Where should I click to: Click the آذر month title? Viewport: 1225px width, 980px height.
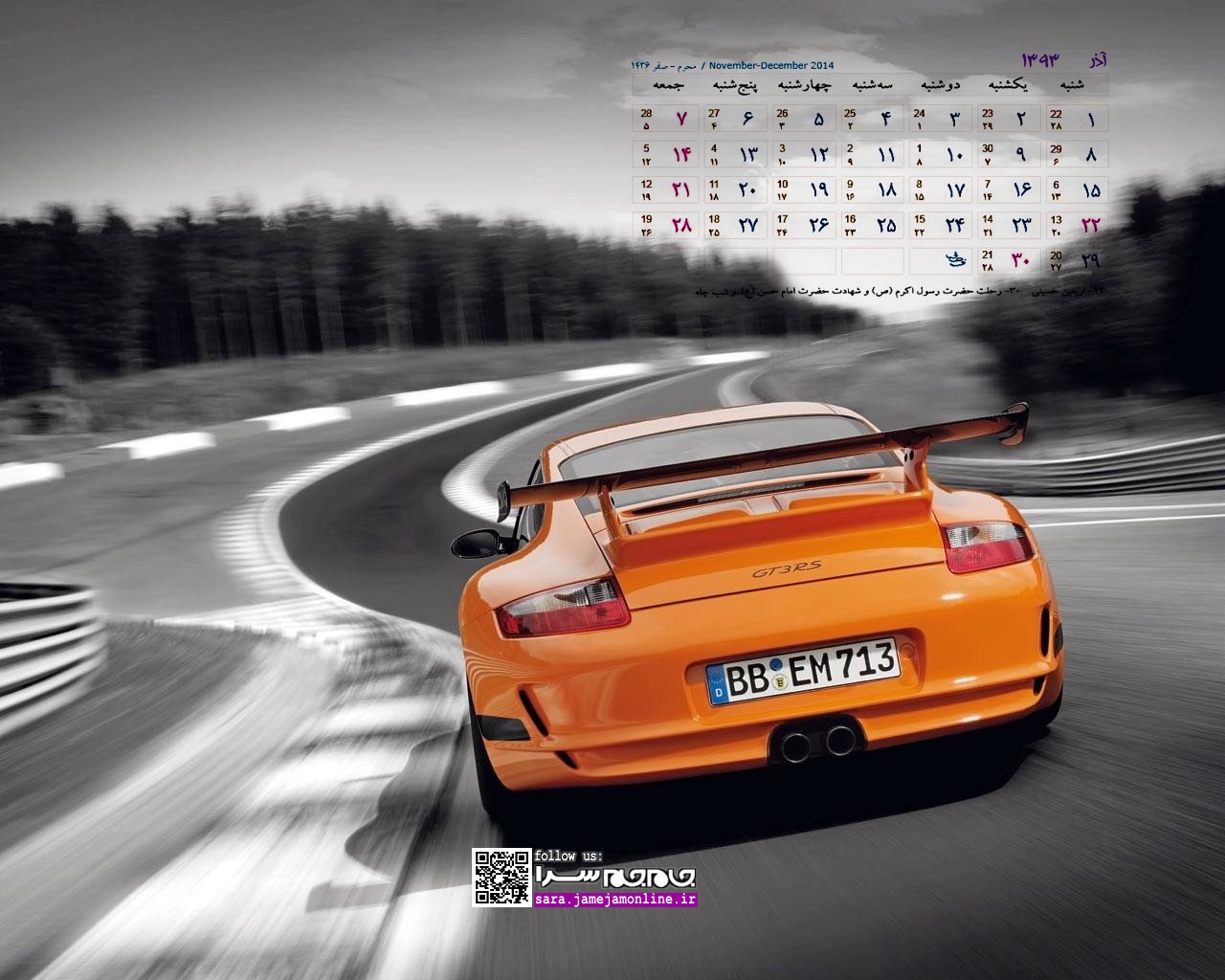[1099, 60]
